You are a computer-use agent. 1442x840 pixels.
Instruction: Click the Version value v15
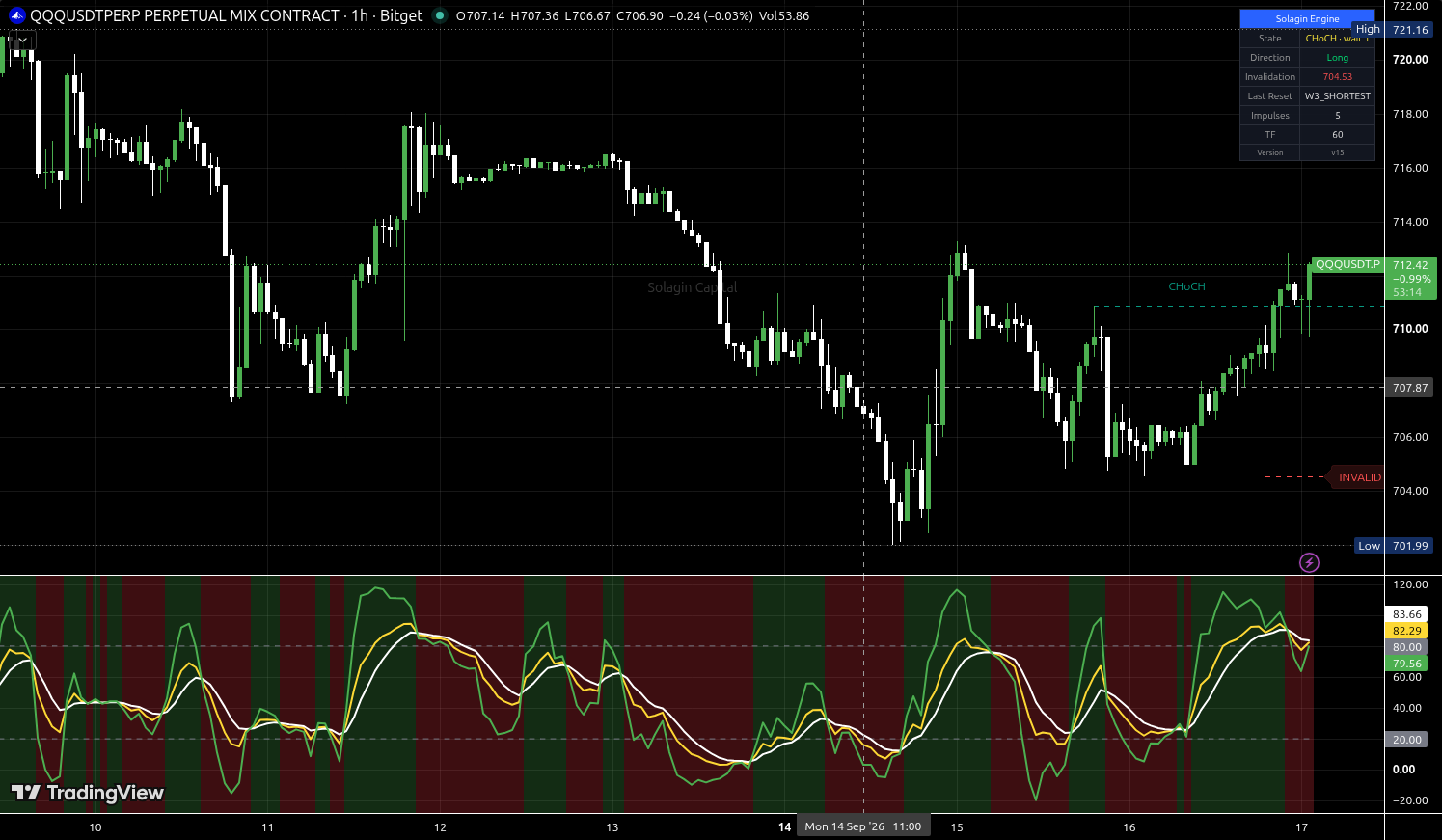coord(1337,152)
